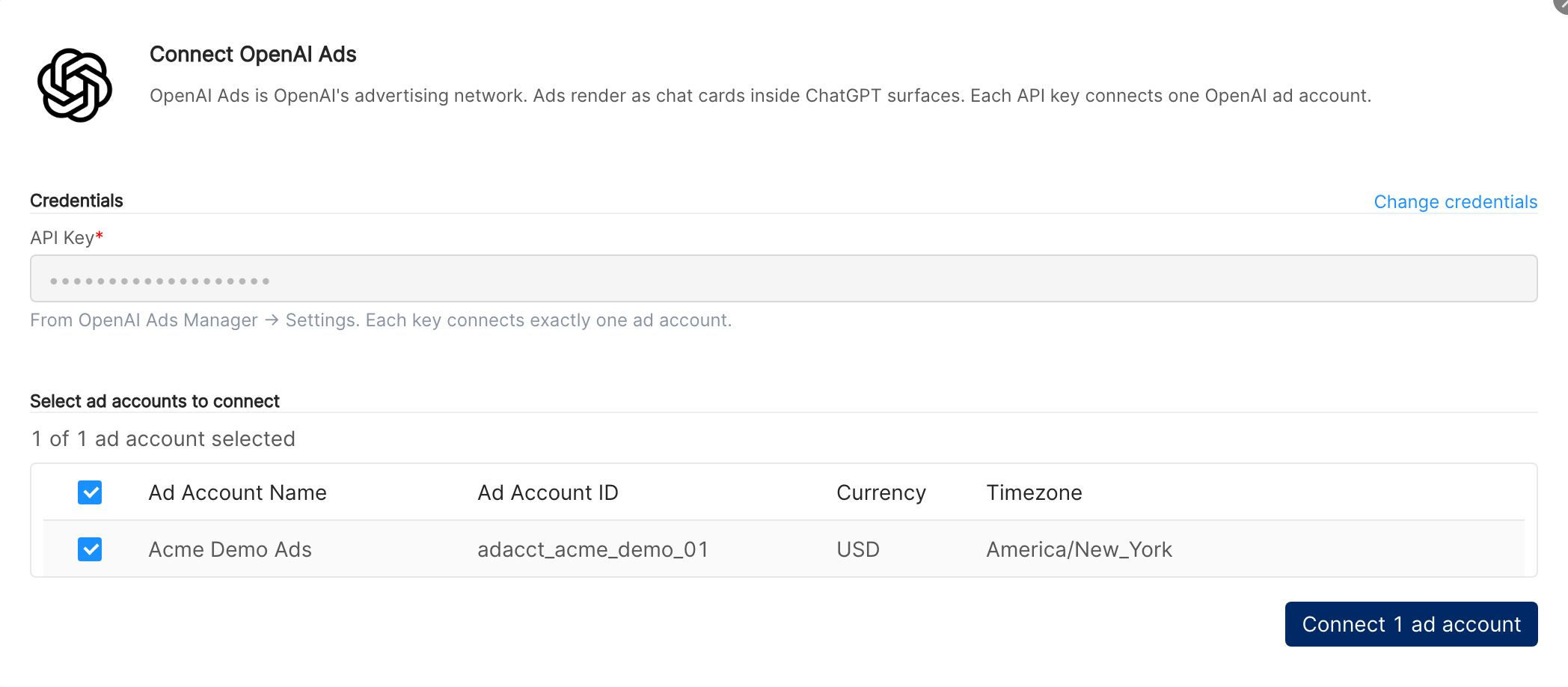Click the OpenAI logo icon
Screen dimensions: 1568x687
click(75, 85)
